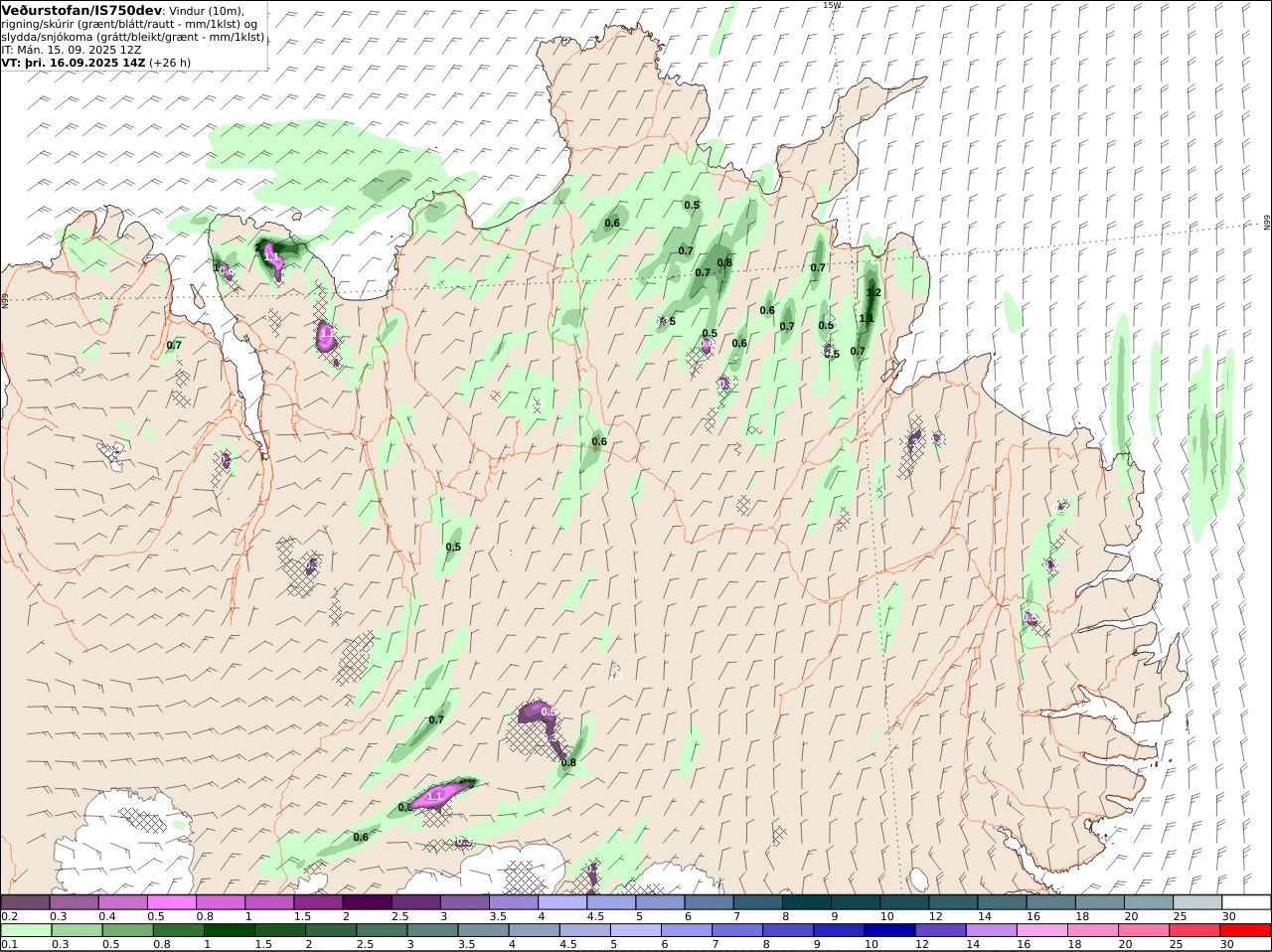Click the bright pink 0.5 swatch in the upper legend
Image resolution: width=1272 pixels, height=952 pixels.
(x=171, y=902)
